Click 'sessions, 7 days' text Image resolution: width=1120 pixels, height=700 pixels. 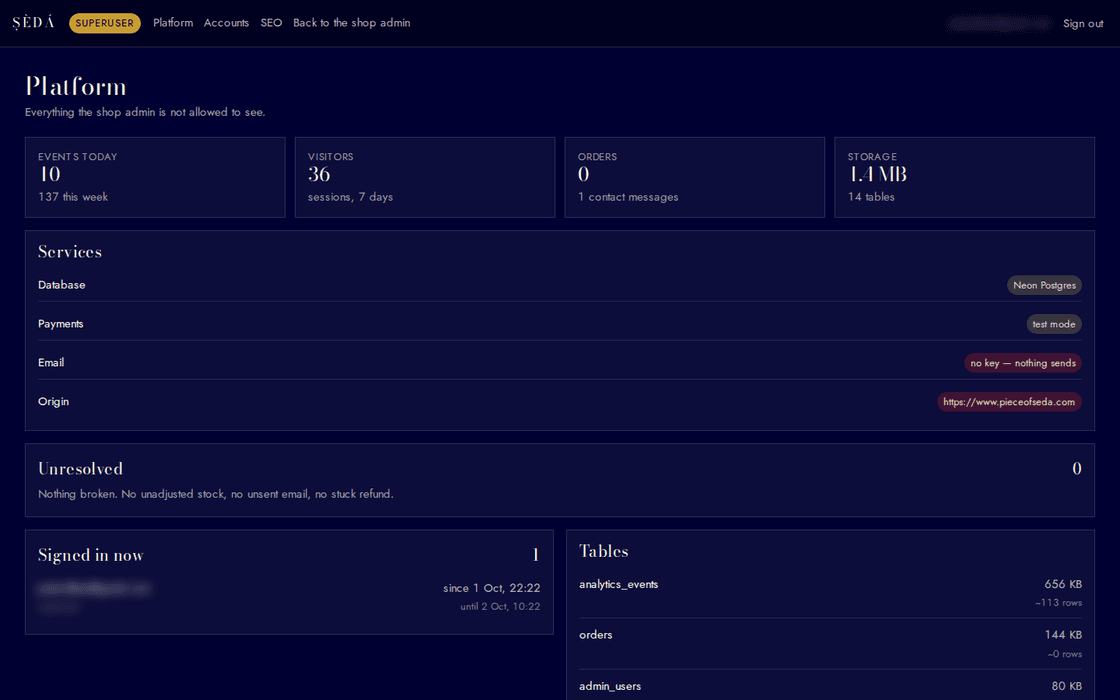[x=351, y=196]
